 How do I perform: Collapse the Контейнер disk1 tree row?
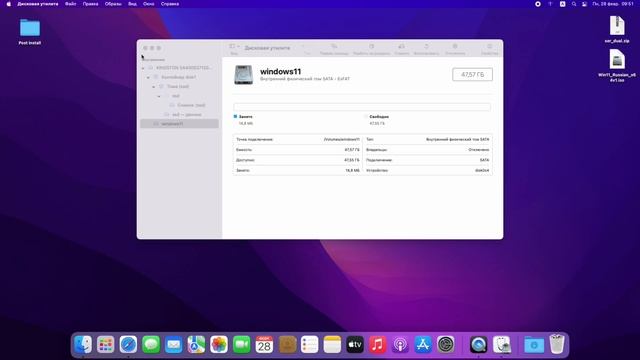click(x=149, y=77)
